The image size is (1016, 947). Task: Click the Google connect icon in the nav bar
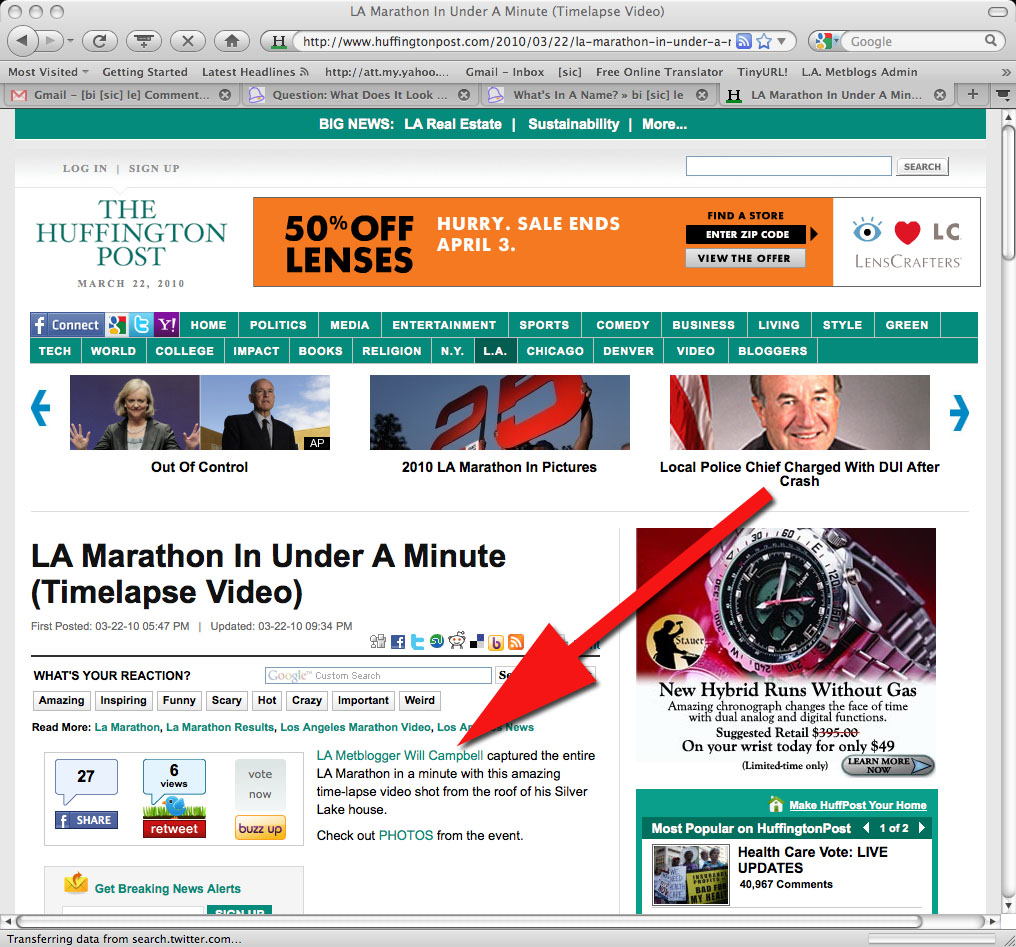[117, 325]
